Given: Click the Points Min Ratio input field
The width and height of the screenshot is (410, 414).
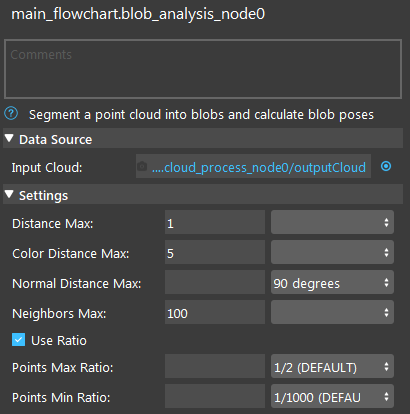Looking at the screenshot, I should pos(215,396).
